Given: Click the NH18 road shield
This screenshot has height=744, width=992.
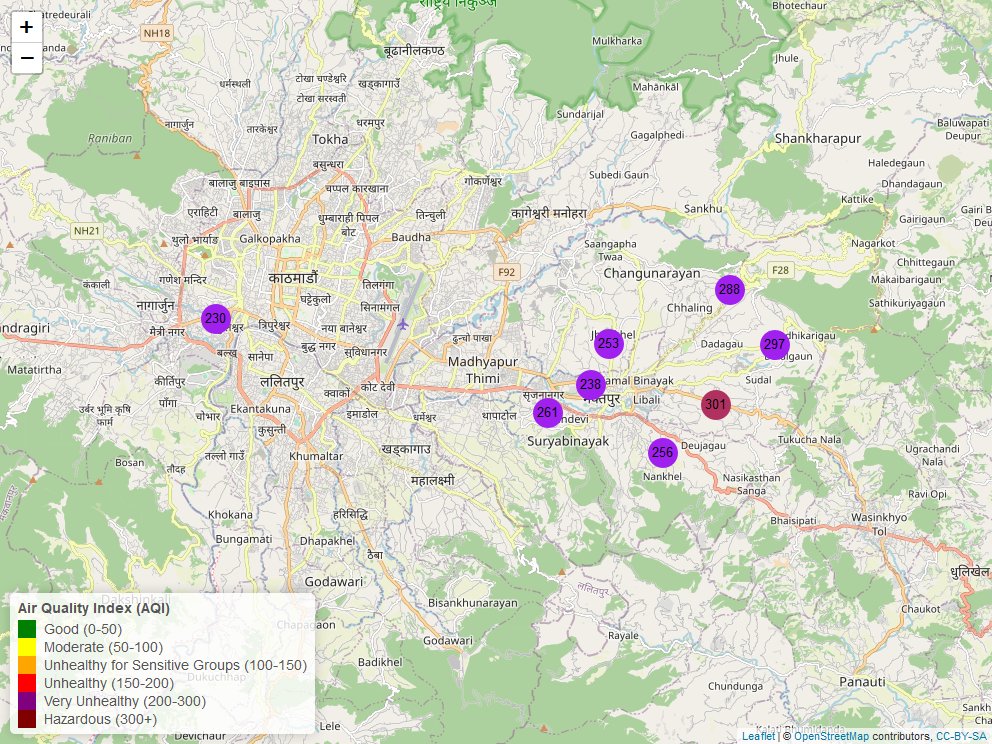Looking at the screenshot, I should point(157,34).
